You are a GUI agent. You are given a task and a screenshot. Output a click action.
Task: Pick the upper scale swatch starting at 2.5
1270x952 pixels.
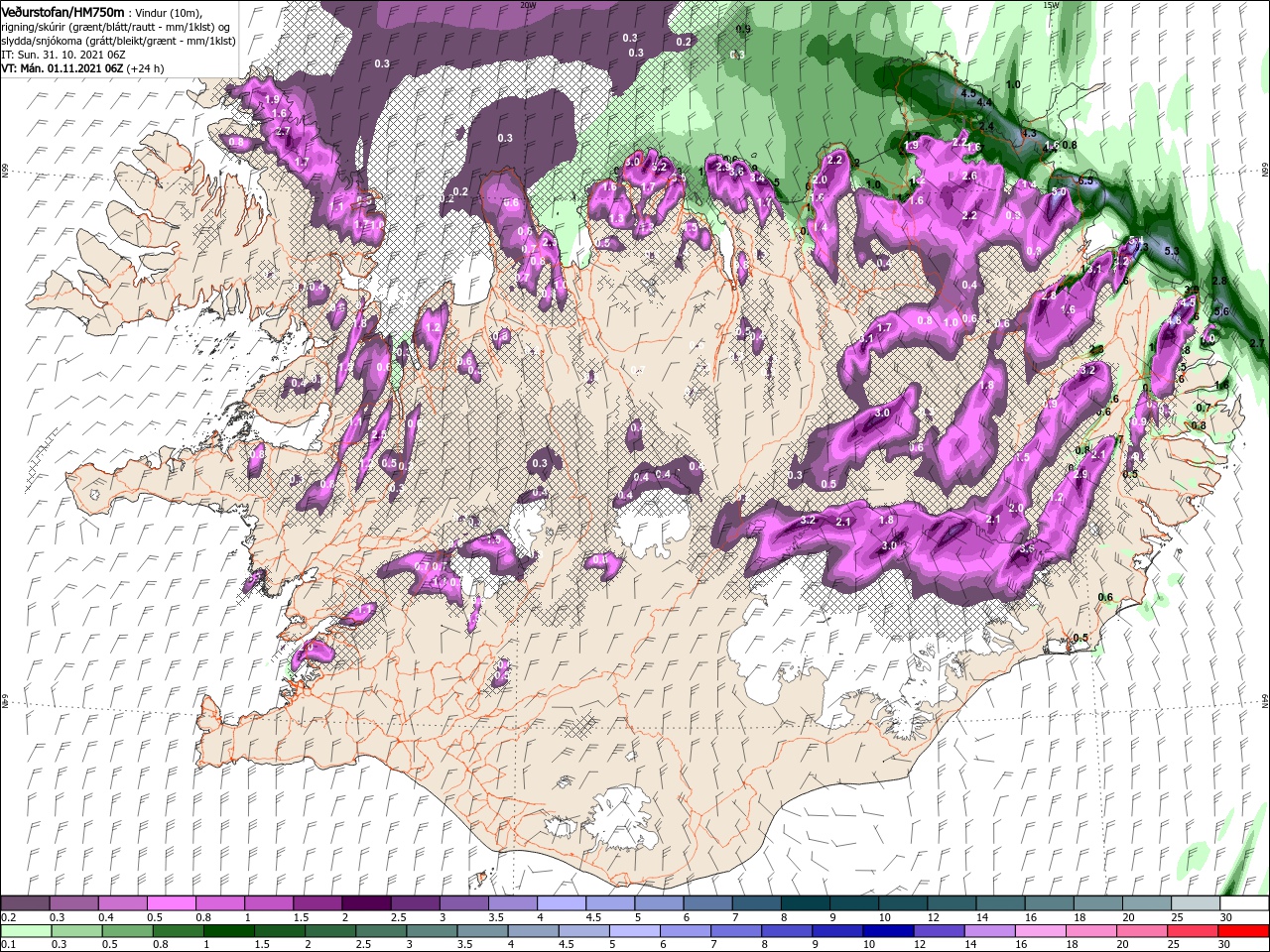click(415, 903)
